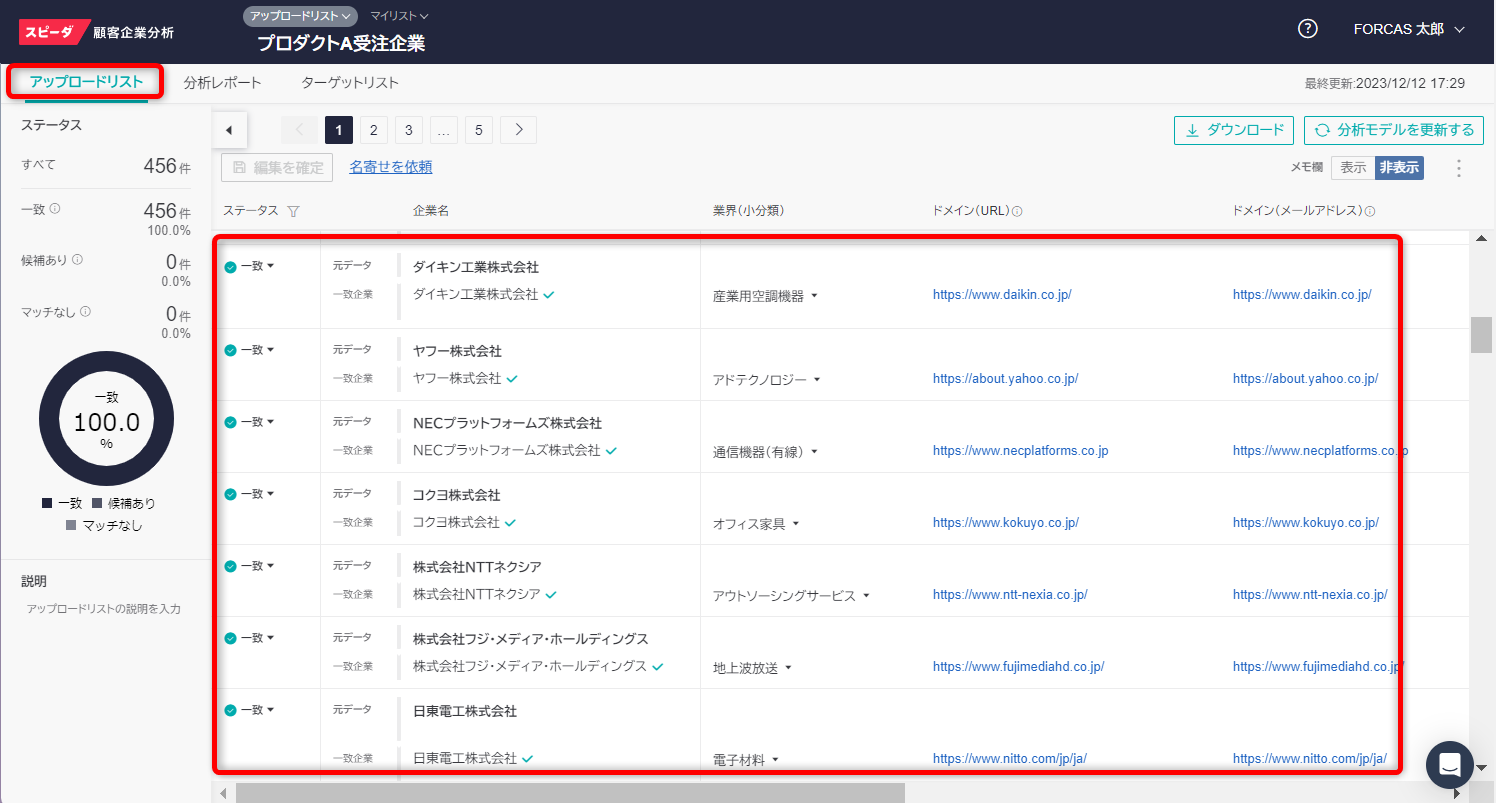Image resolution: width=1496 pixels, height=803 pixels.
Task: Click the ダウンロード button
Action: 1234,130
